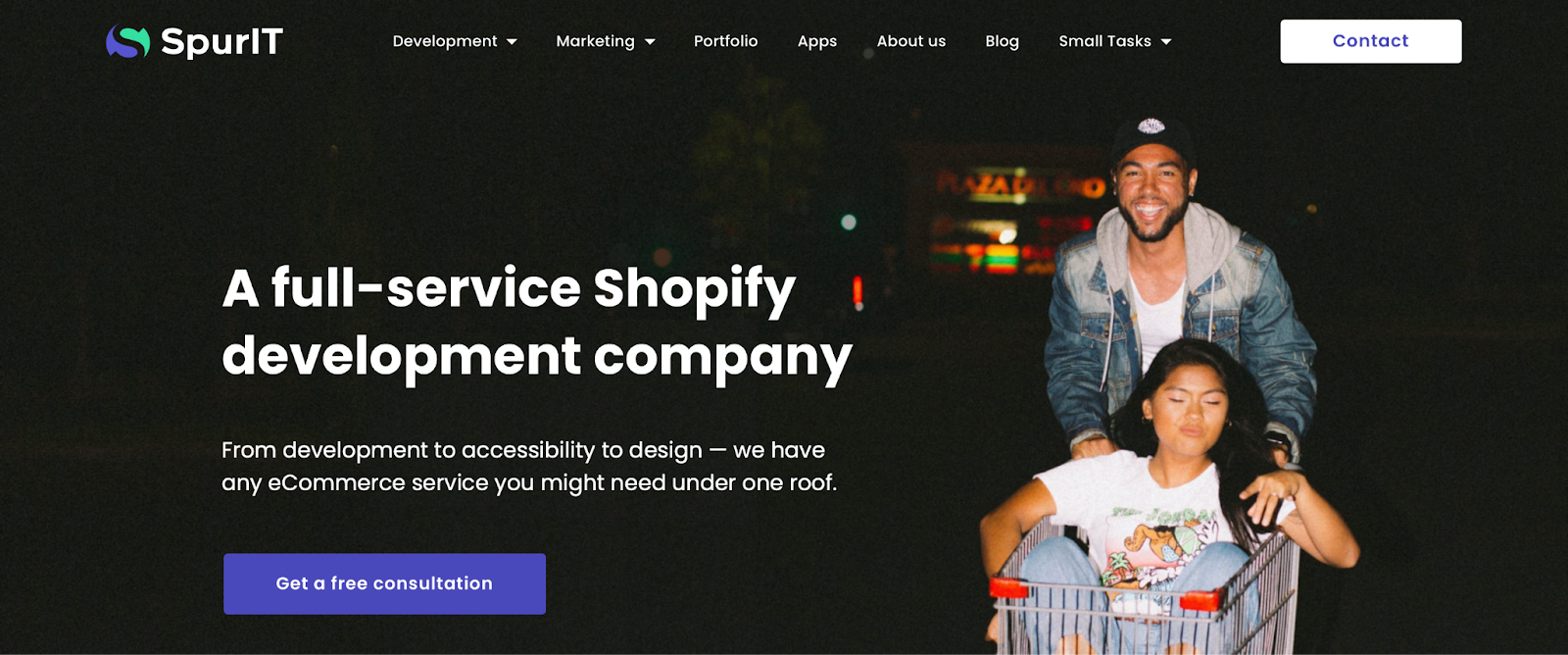Click the SpurIT logo icon
1568x655 pixels.
[x=127, y=41]
